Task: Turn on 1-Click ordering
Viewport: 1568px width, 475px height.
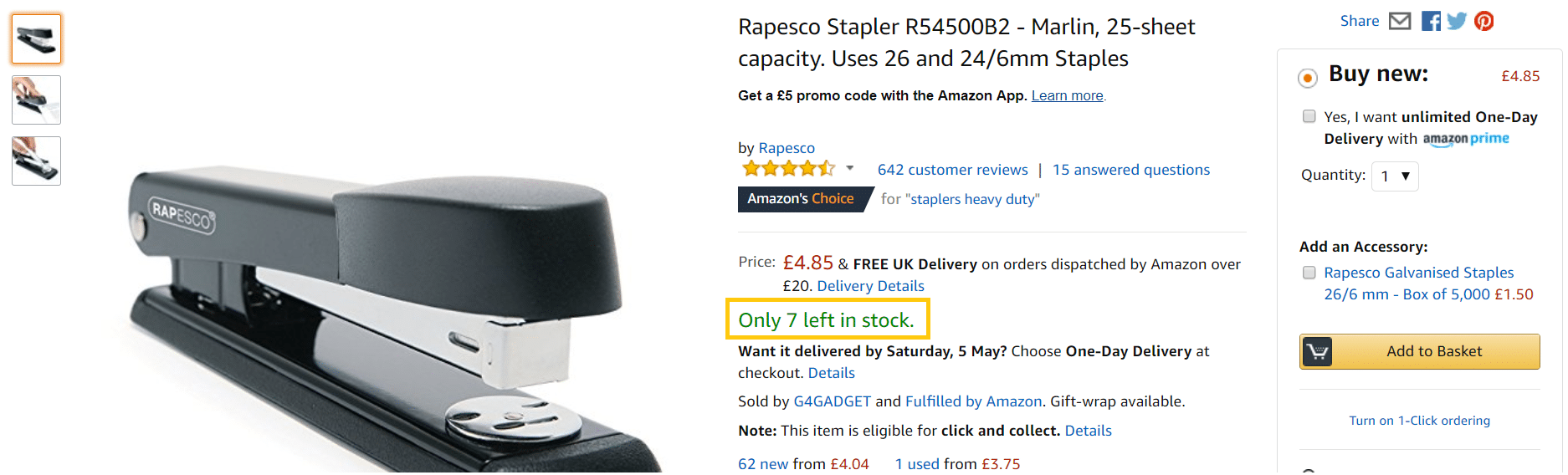Action: click(1419, 421)
